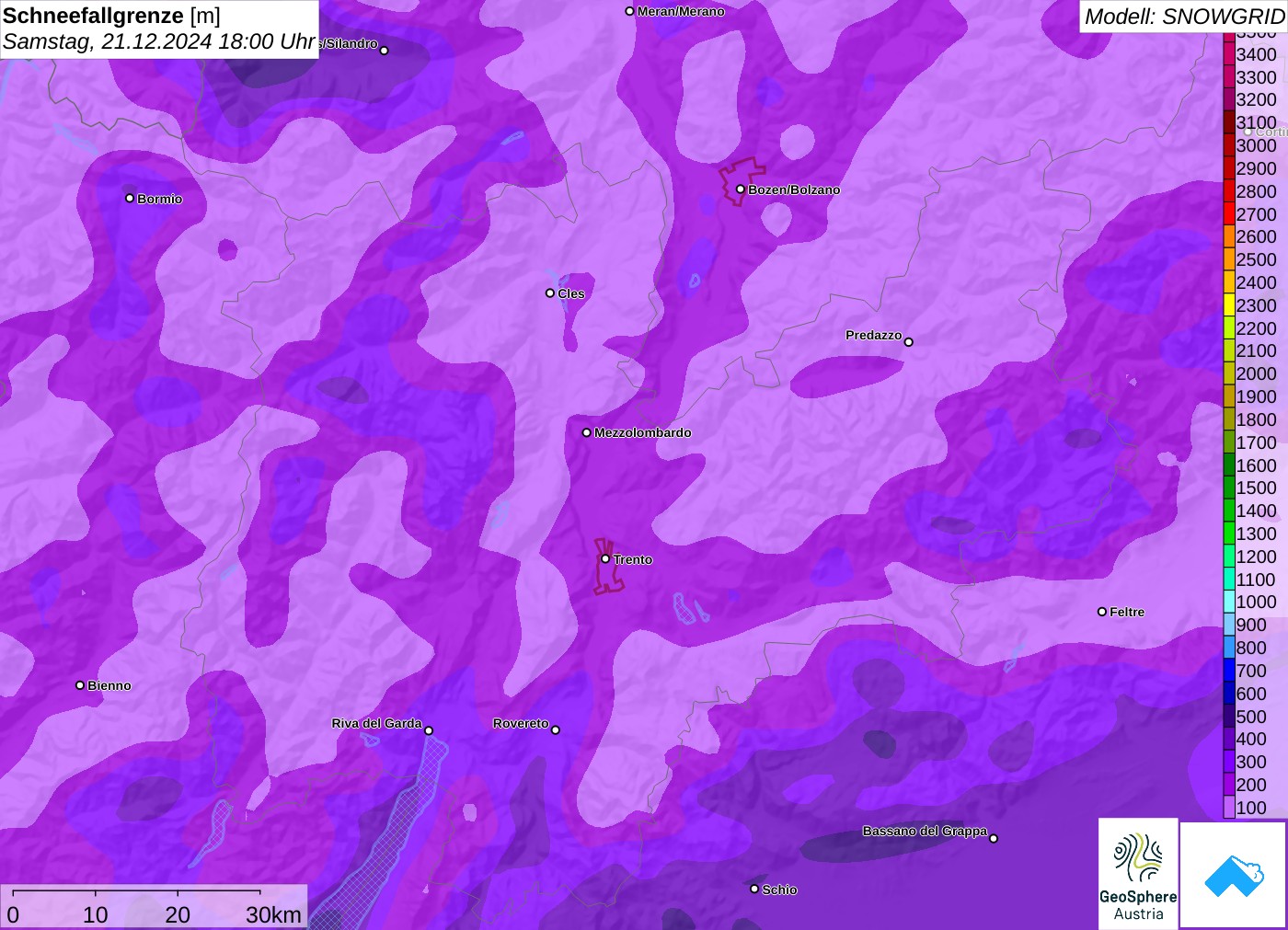Click the date Samstag, 21.12.2024 18:00 Uhr
This screenshot has width=1288, height=930.
pyautogui.click(x=159, y=41)
